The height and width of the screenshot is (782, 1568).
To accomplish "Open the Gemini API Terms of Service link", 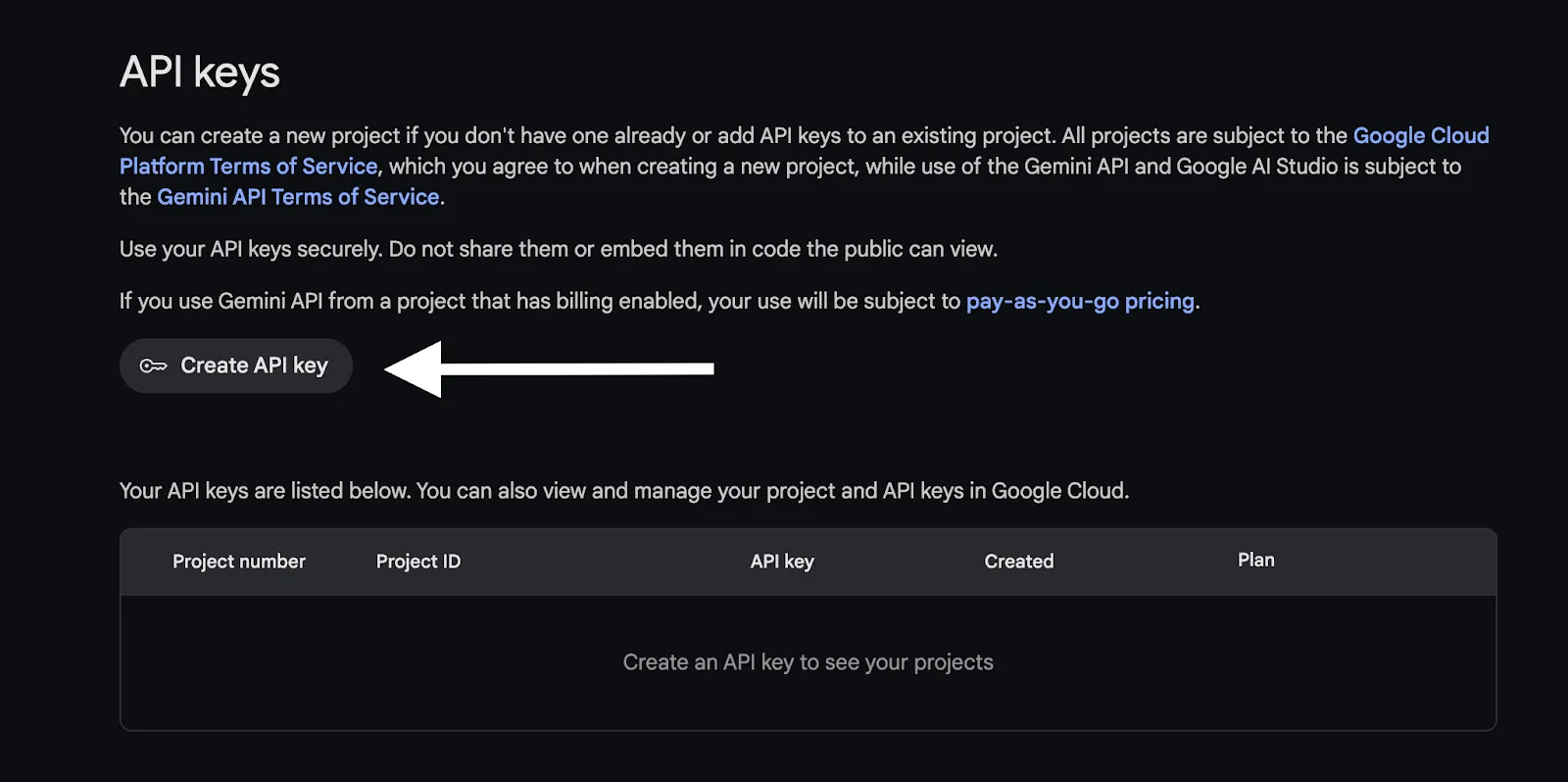I will tap(298, 197).
